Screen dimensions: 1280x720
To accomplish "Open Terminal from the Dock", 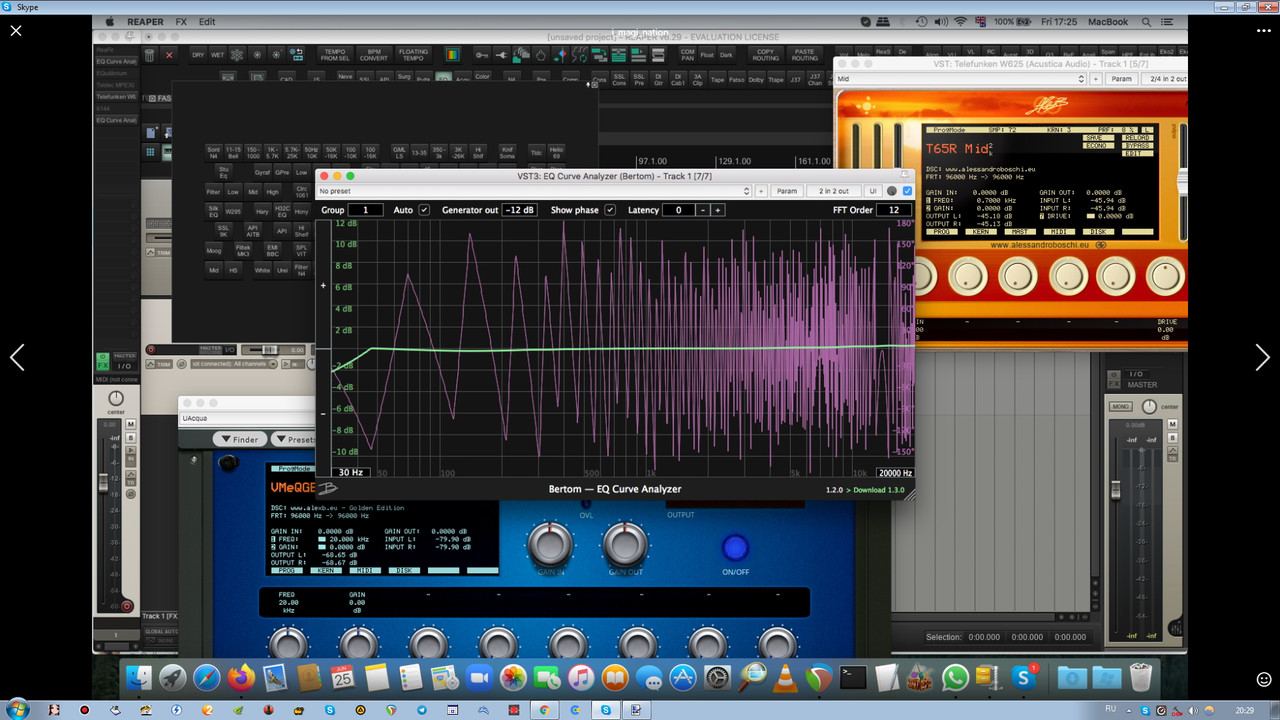I will (x=853, y=678).
